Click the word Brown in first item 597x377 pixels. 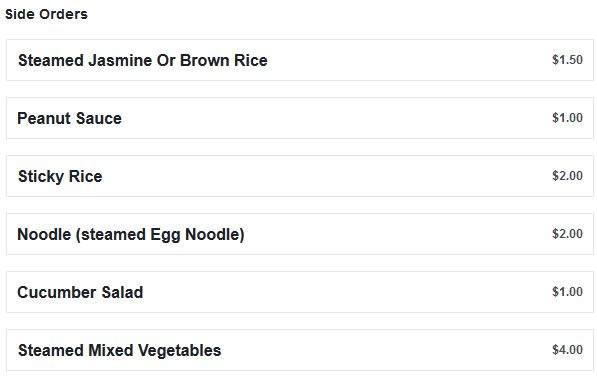pos(204,60)
